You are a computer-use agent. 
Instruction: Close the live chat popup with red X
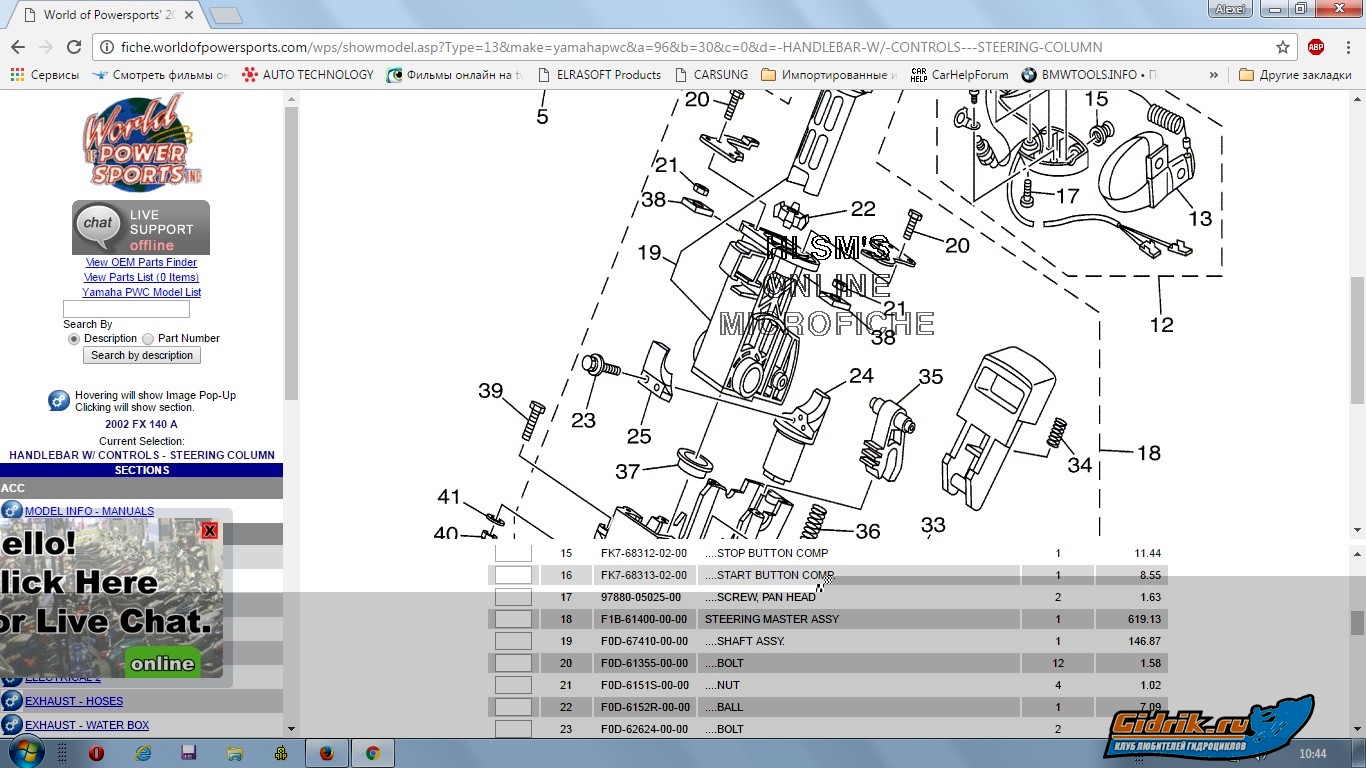209,530
